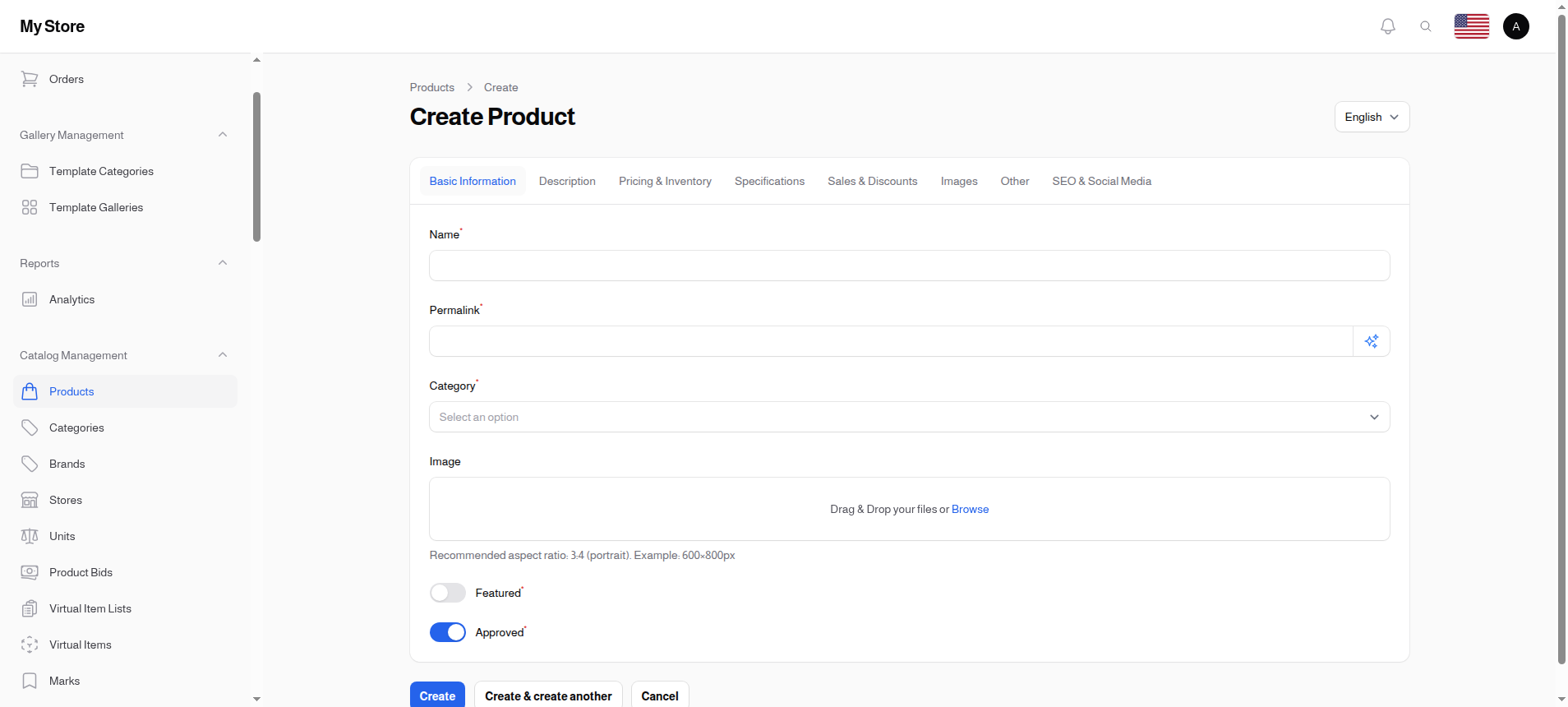Open the Sales & Discounts tab
This screenshot has width=1568, height=707.
(x=873, y=181)
